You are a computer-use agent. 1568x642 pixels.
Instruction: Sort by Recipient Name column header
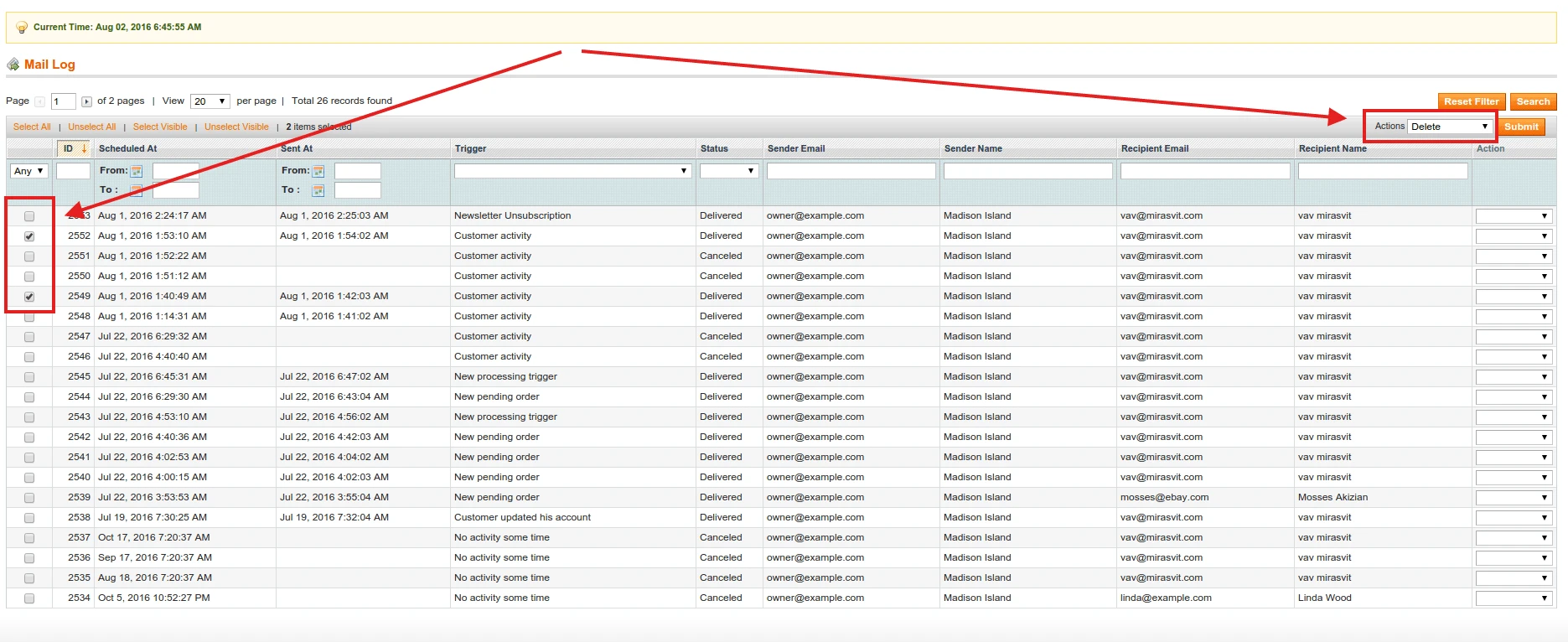pos(1333,148)
